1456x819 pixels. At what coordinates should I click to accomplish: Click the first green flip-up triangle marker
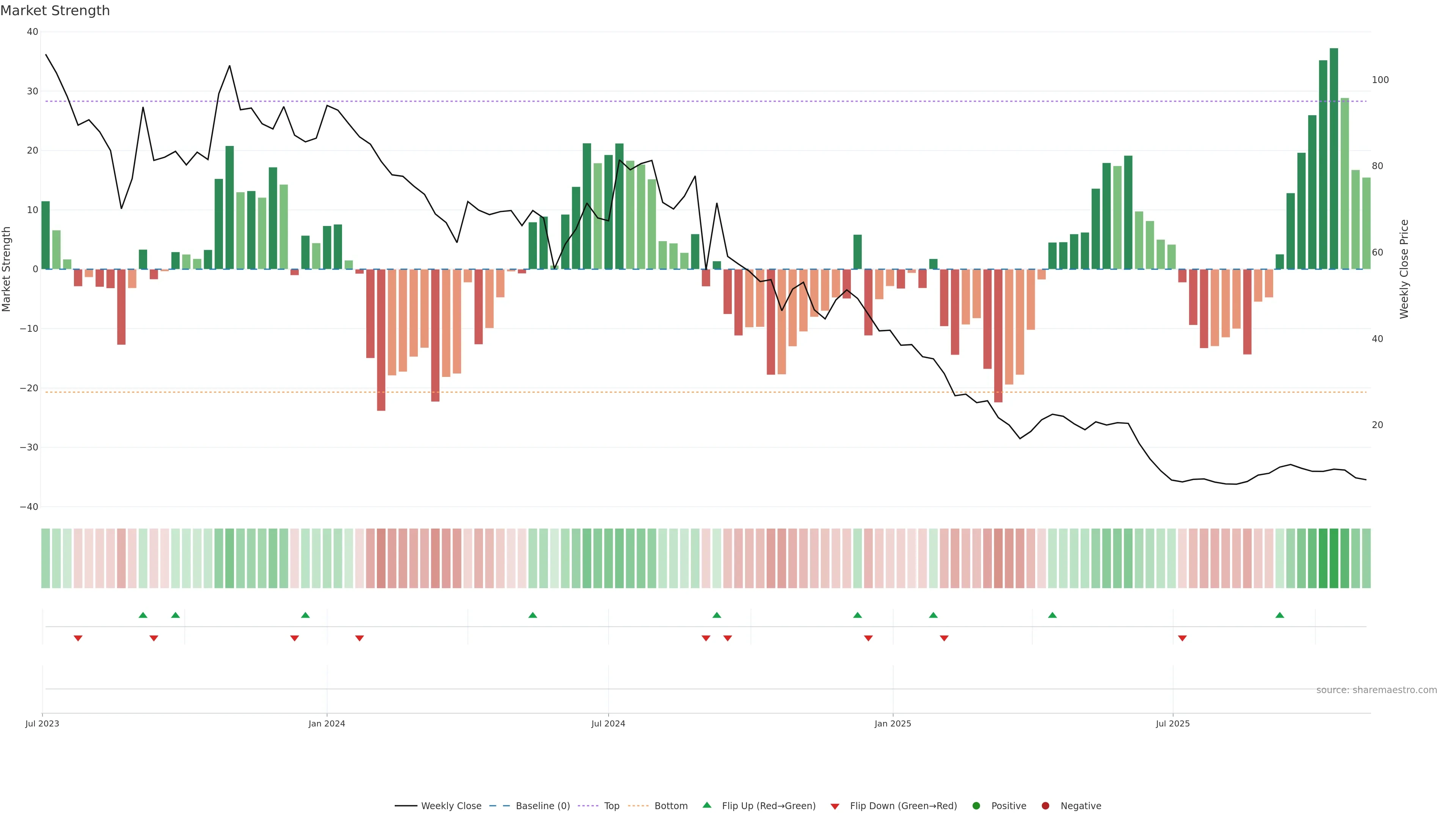(x=143, y=615)
